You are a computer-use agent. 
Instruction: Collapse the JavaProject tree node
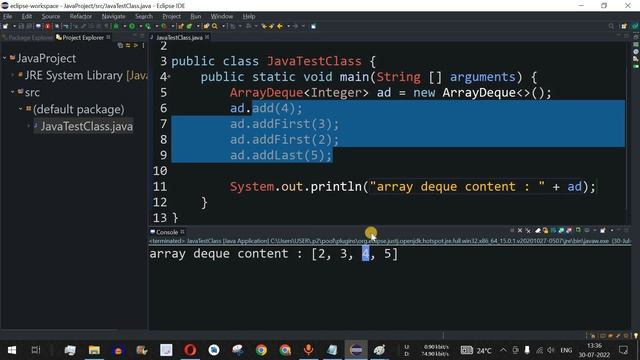point(4,58)
